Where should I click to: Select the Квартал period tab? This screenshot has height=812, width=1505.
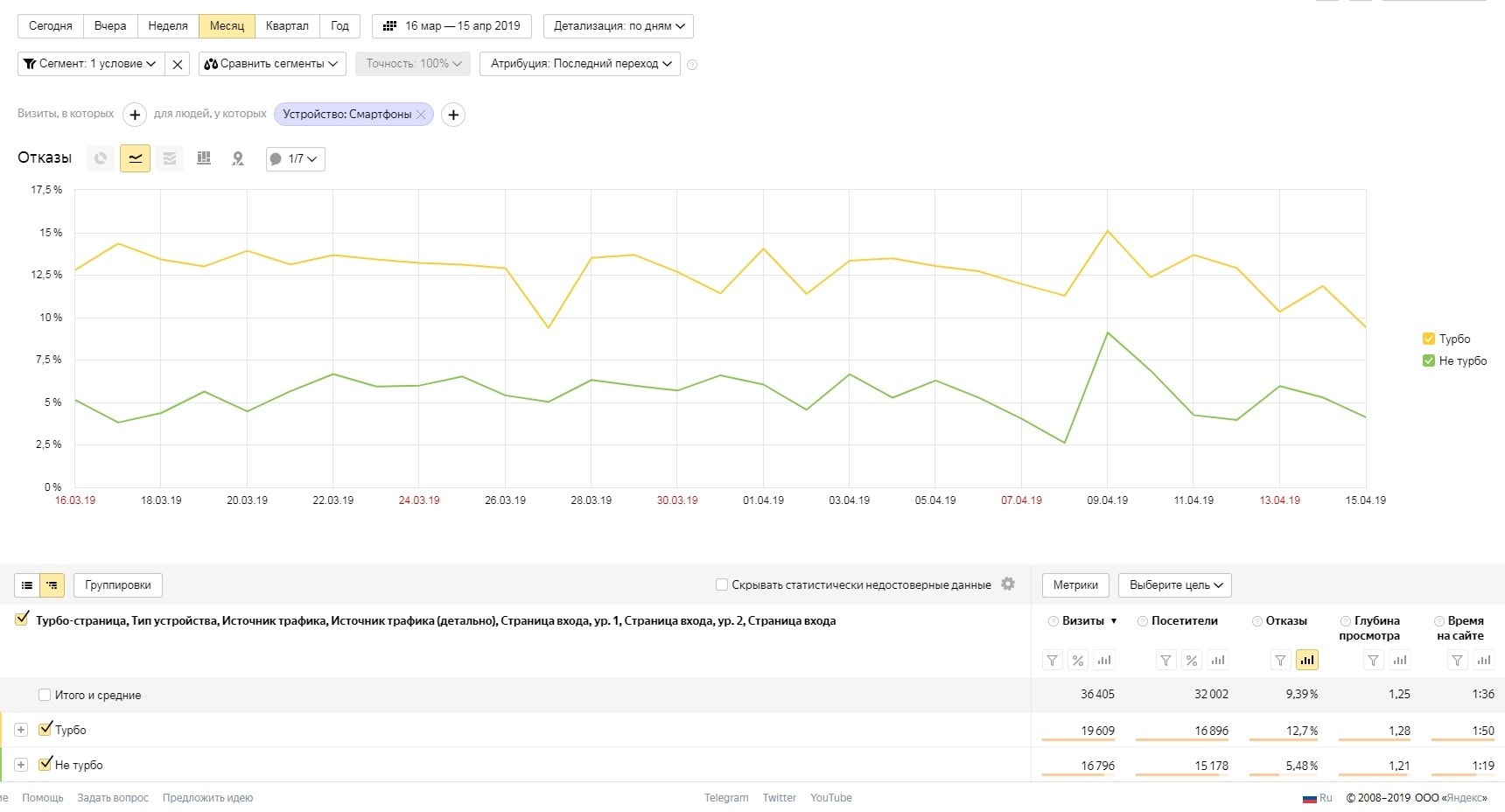coord(287,26)
